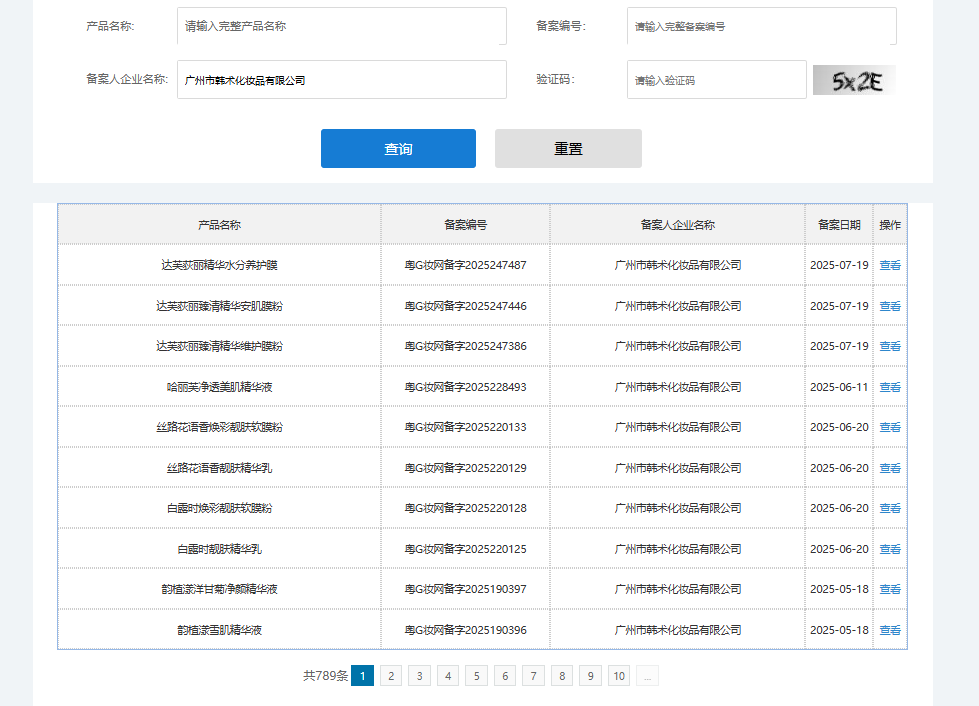Image resolution: width=979 pixels, height=706 pixels.
Task: Open 查看 for 丝路花语香靓肤精华乳
Action: [889, 467]
